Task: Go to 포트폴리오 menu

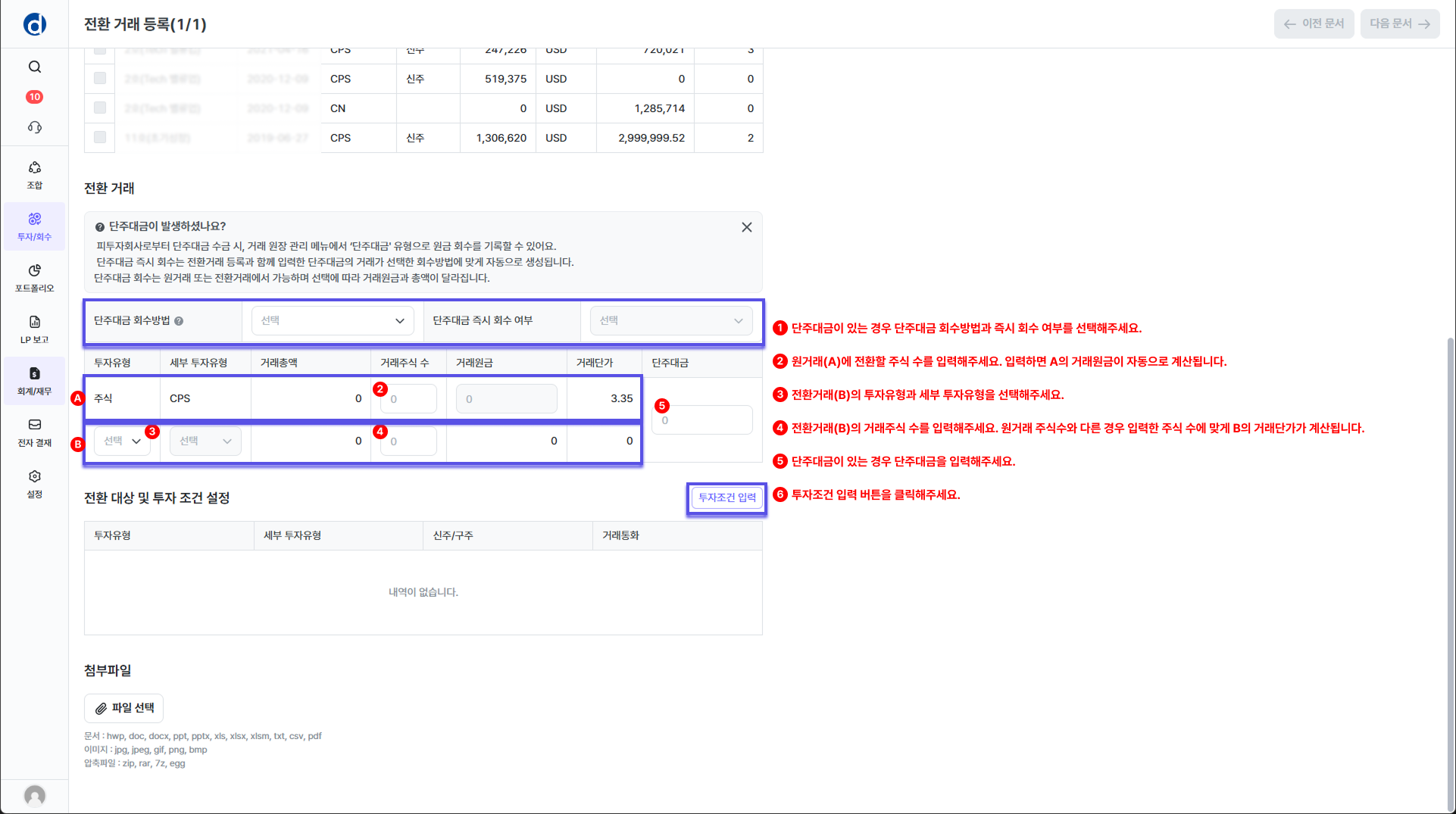Action: coord(35,278)
